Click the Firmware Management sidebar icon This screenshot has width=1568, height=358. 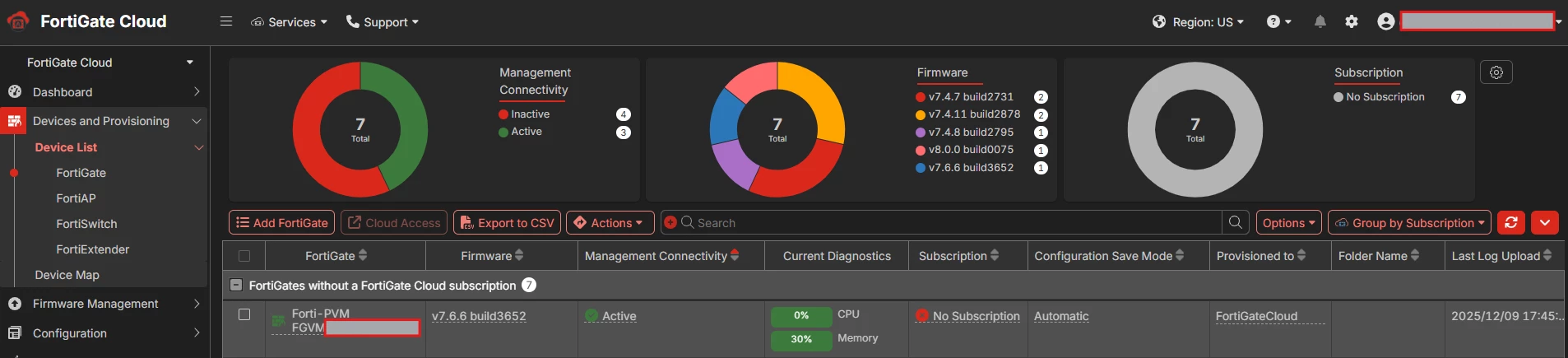tap(15, 304)
